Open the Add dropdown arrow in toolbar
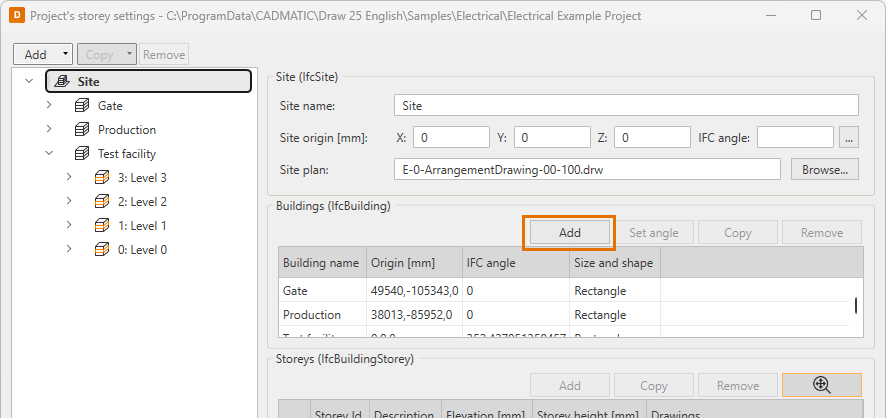The height and width of the screenshot is (418, 886). [65, 55]
